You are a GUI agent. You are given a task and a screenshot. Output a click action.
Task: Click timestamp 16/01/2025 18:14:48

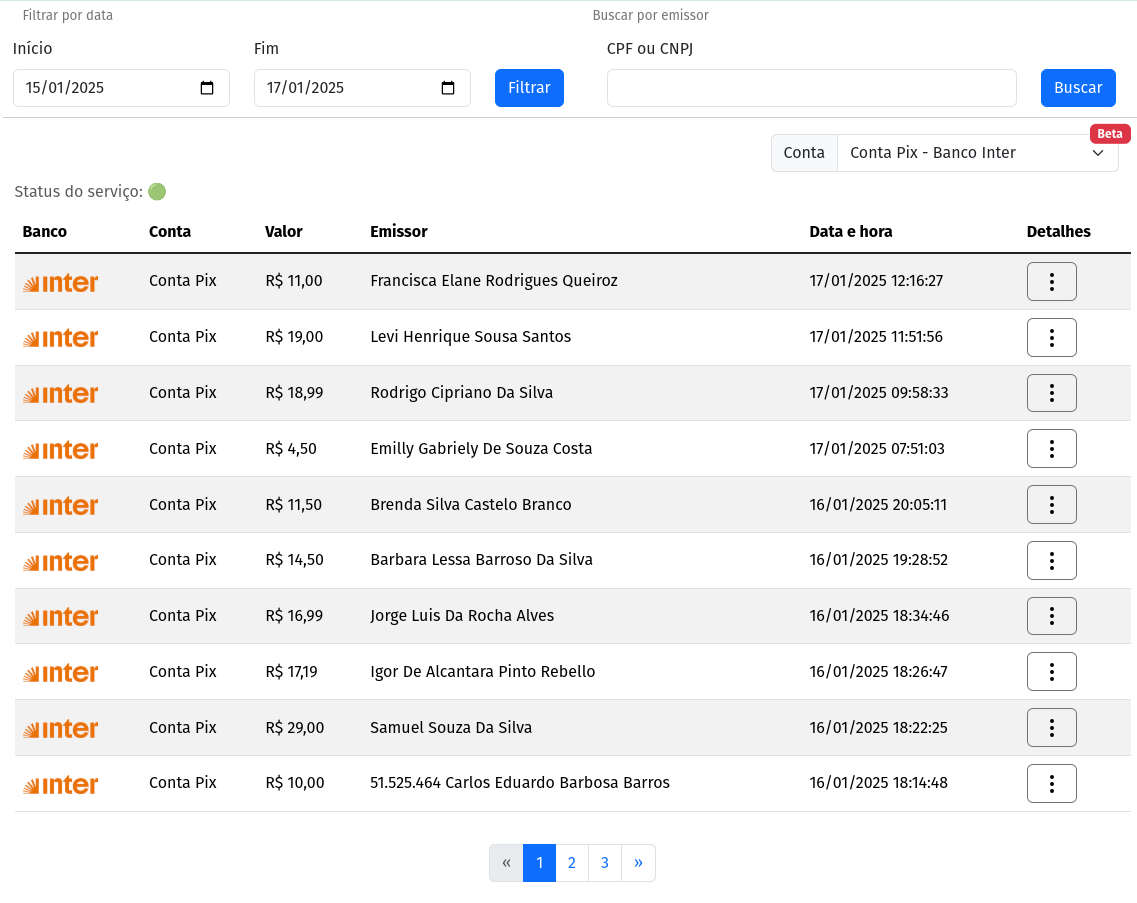(878, 783)
